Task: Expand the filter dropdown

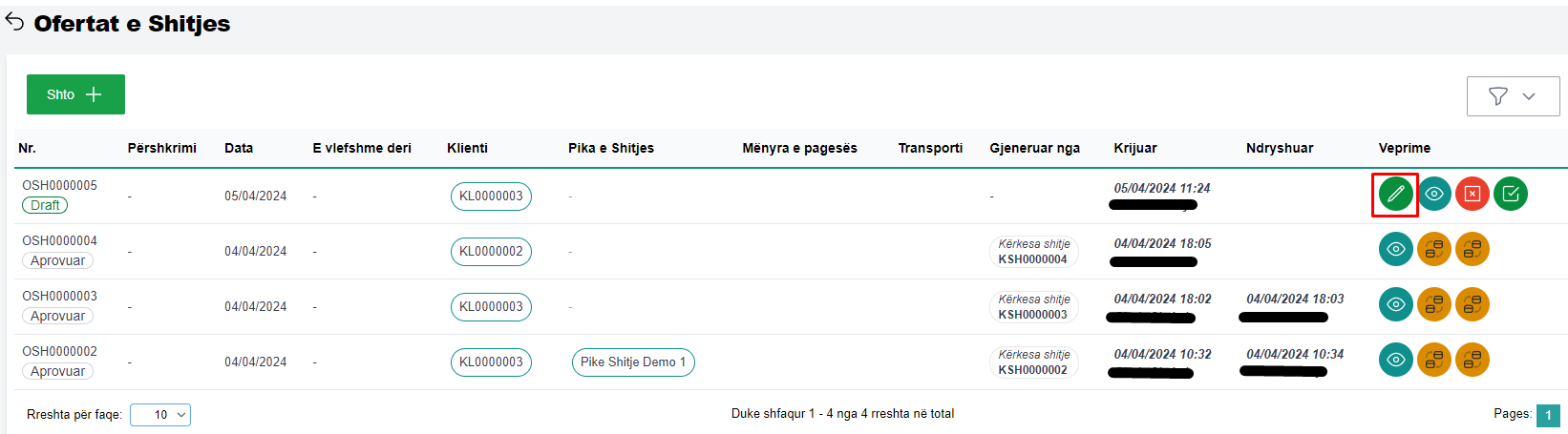Action: pyautogui.click(x=1513, y=96)
